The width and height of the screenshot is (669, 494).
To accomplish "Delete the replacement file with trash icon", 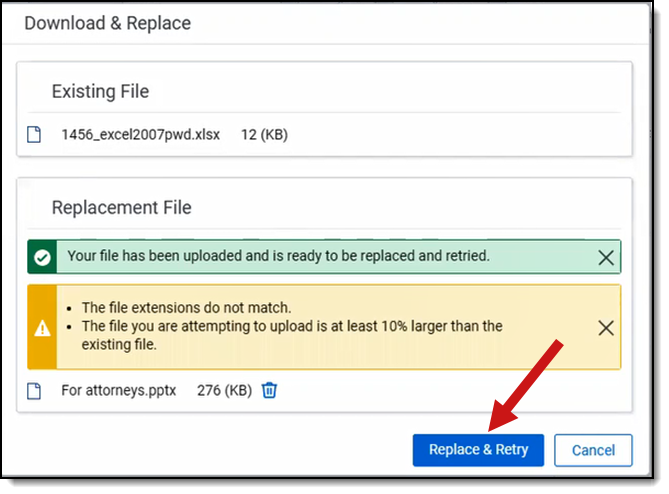I will pyautogui.click(x=269, y=390).
